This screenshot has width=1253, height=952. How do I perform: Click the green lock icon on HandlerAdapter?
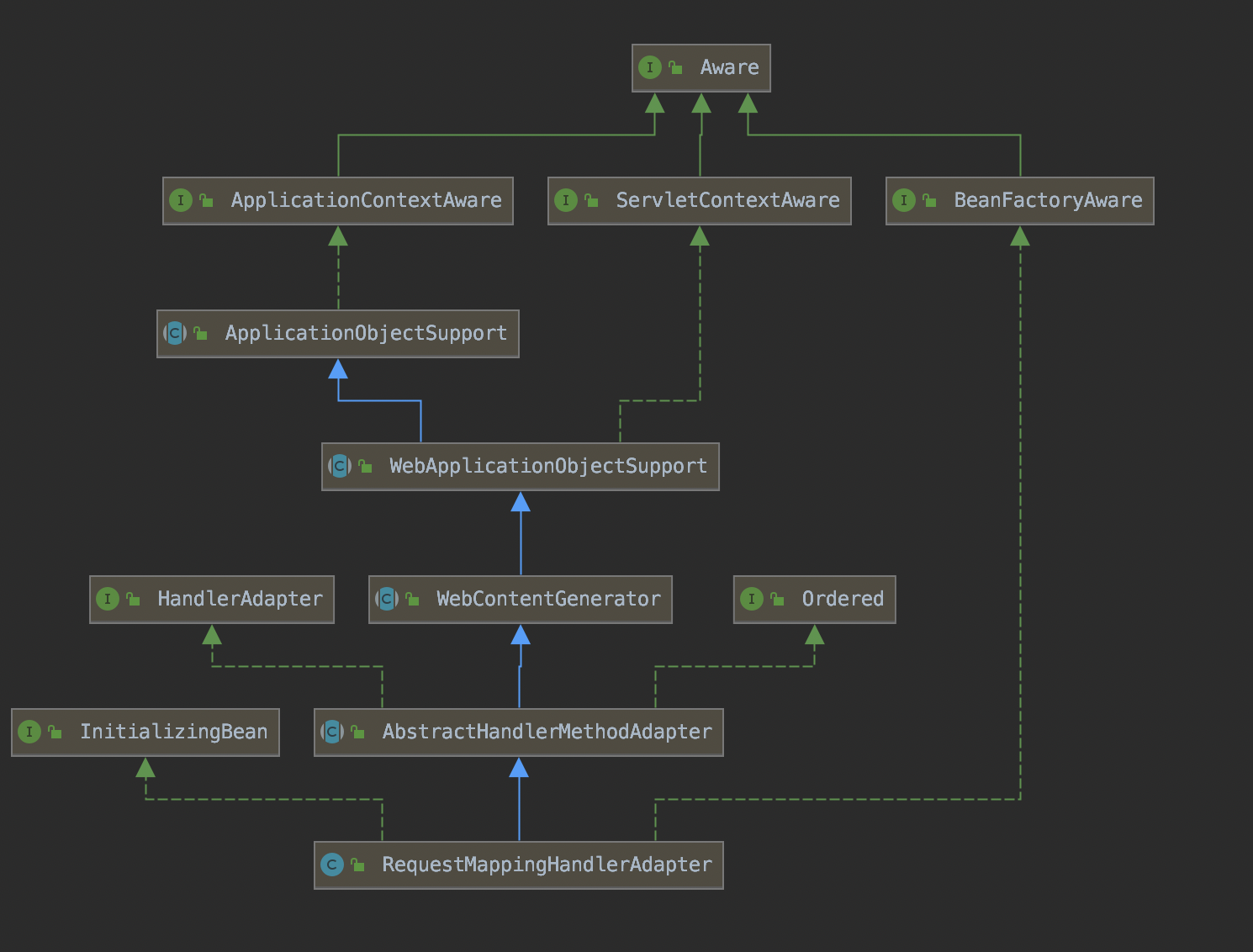pos(133,599)
